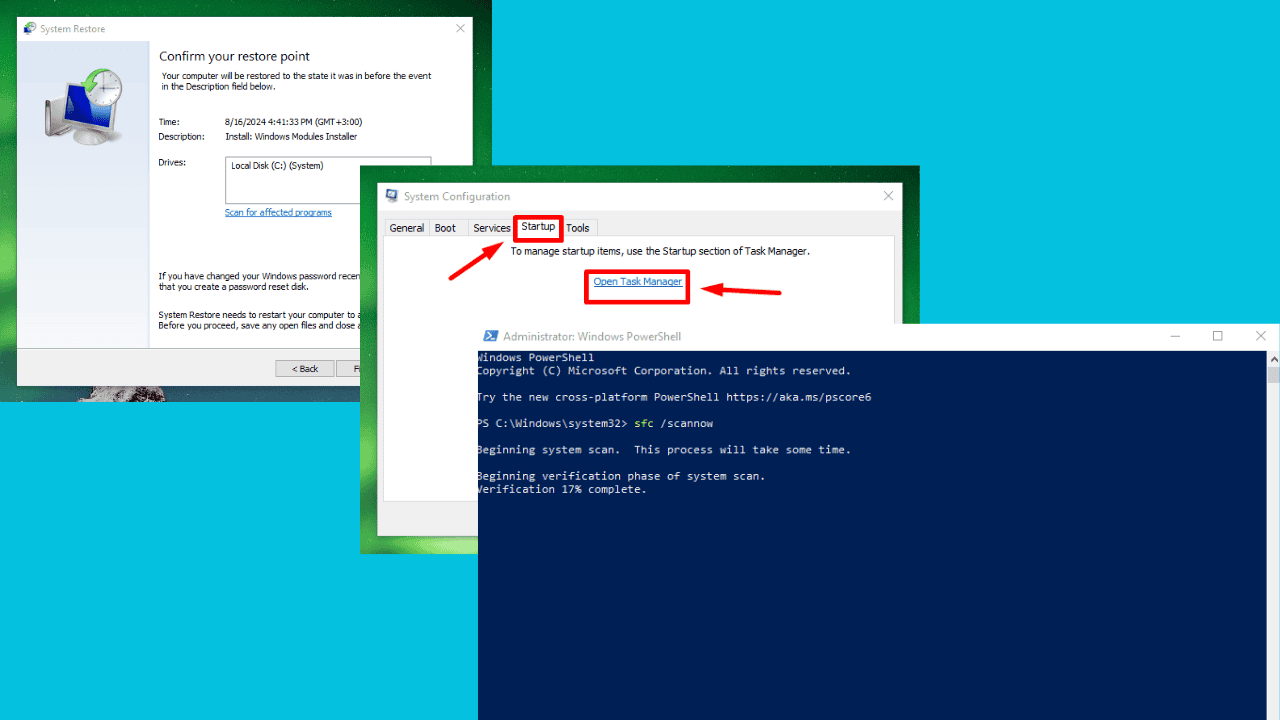Screen dimensions: 1280x720
Task: Click the sfc /scannow command text
Action: click(x=673, y=423)
